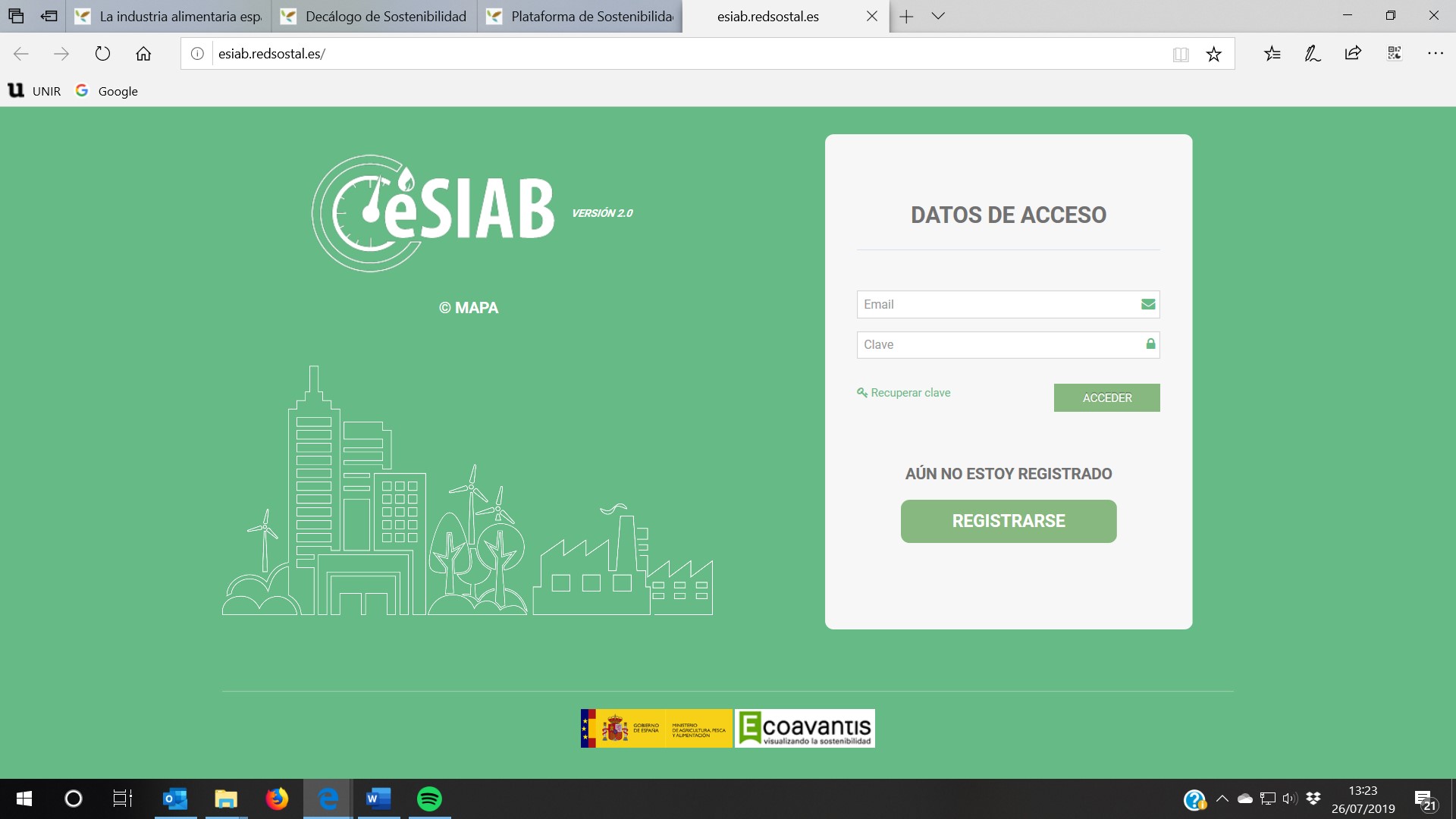
Task: Open Spotify from the taskbar
Action: pos(429,799)
